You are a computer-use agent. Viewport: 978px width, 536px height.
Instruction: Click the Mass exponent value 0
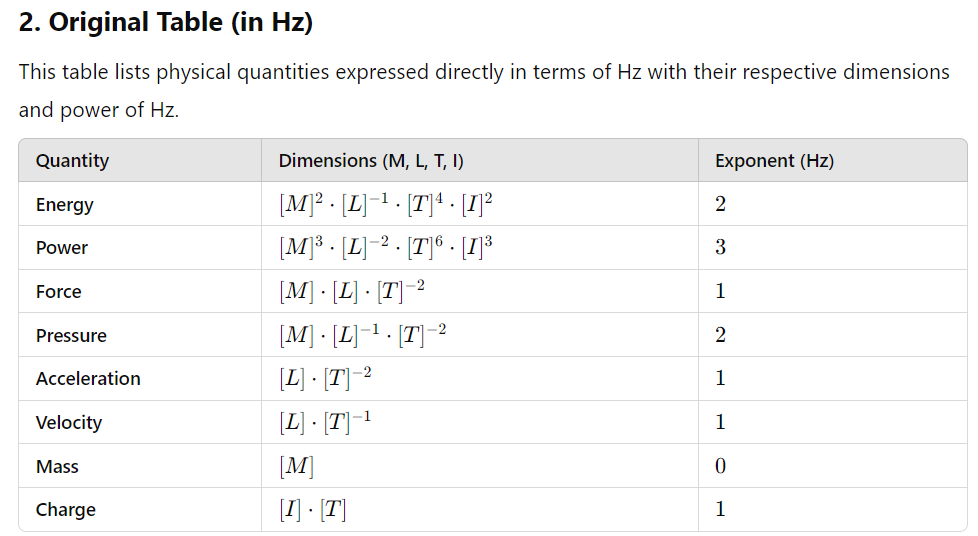click(720, 465)
